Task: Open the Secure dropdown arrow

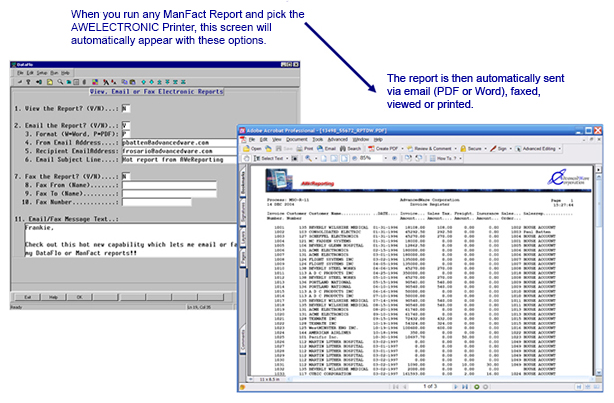Action: (x=486, y=148)
